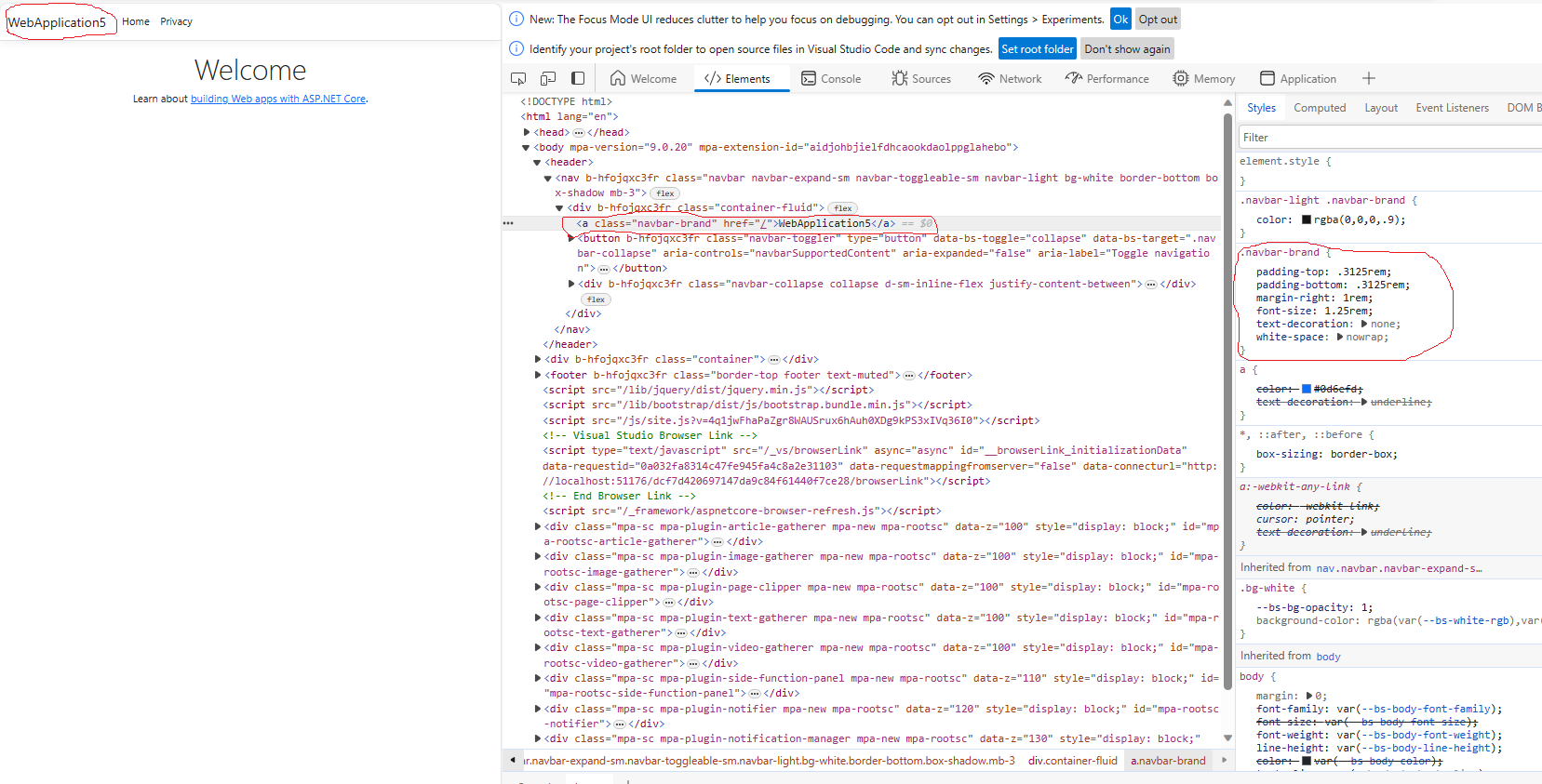
Task: Collapse the header element node
Action: (537, 163)
